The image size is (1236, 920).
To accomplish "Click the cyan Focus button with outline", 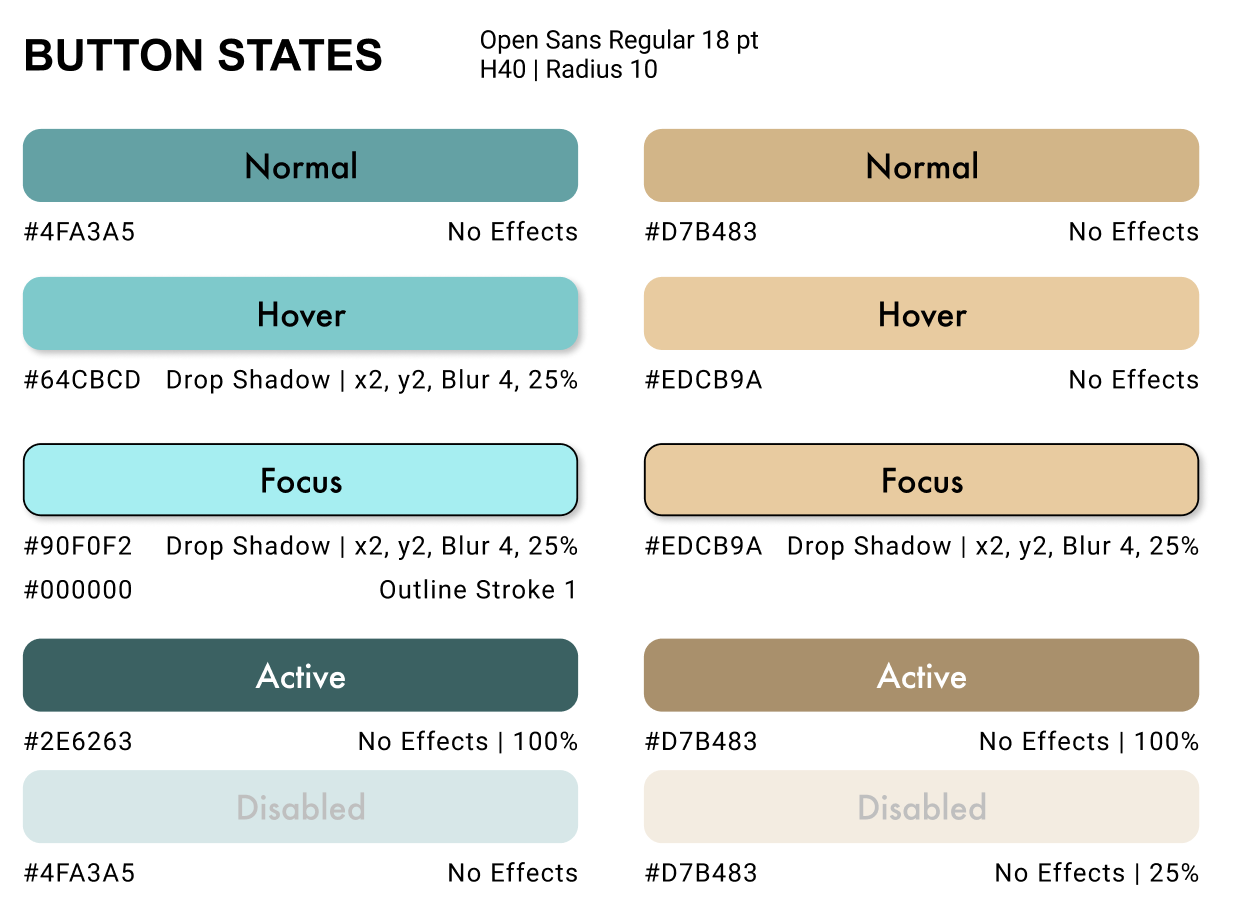I will 300,480.
